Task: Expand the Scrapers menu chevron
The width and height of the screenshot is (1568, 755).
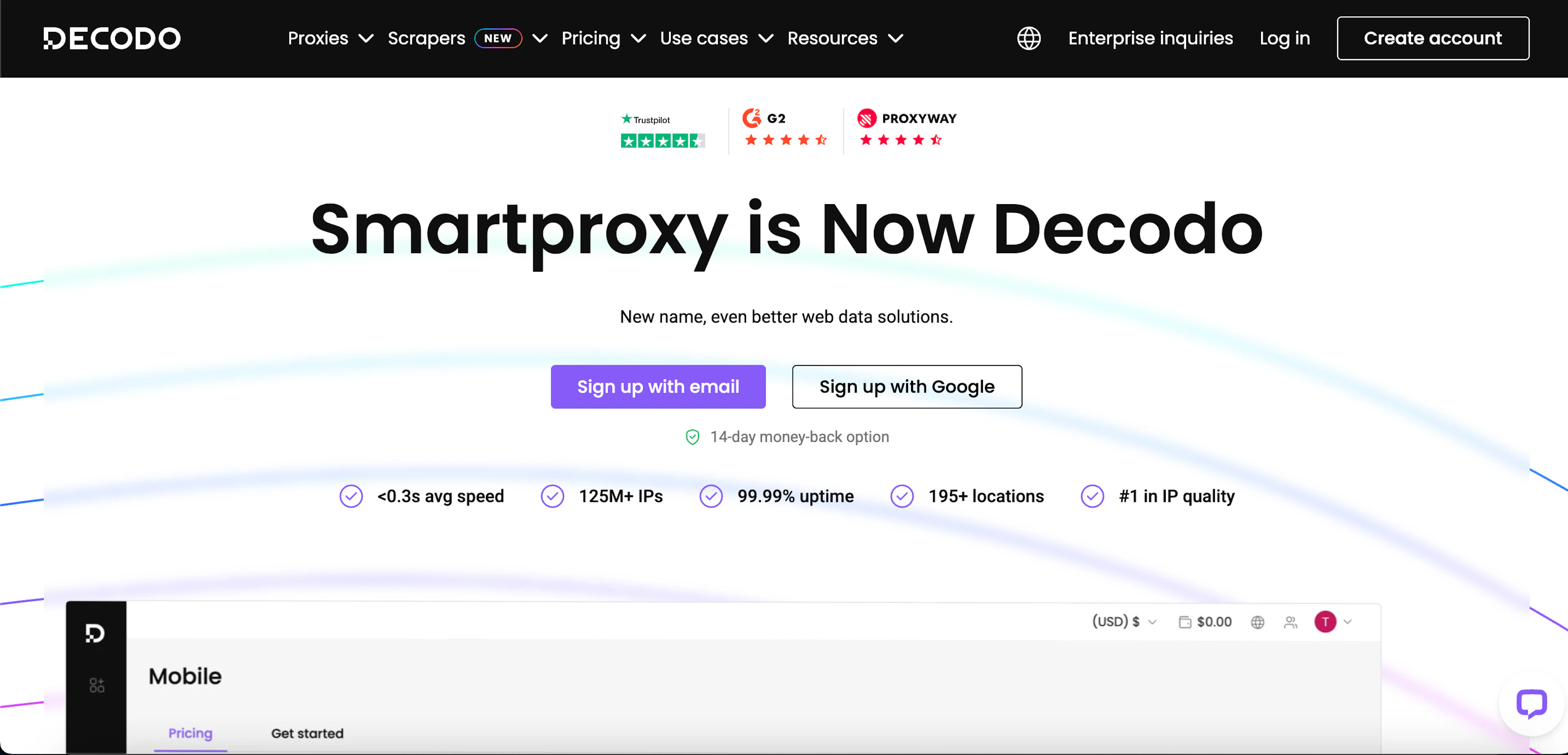Action: (x=540, y=38)
